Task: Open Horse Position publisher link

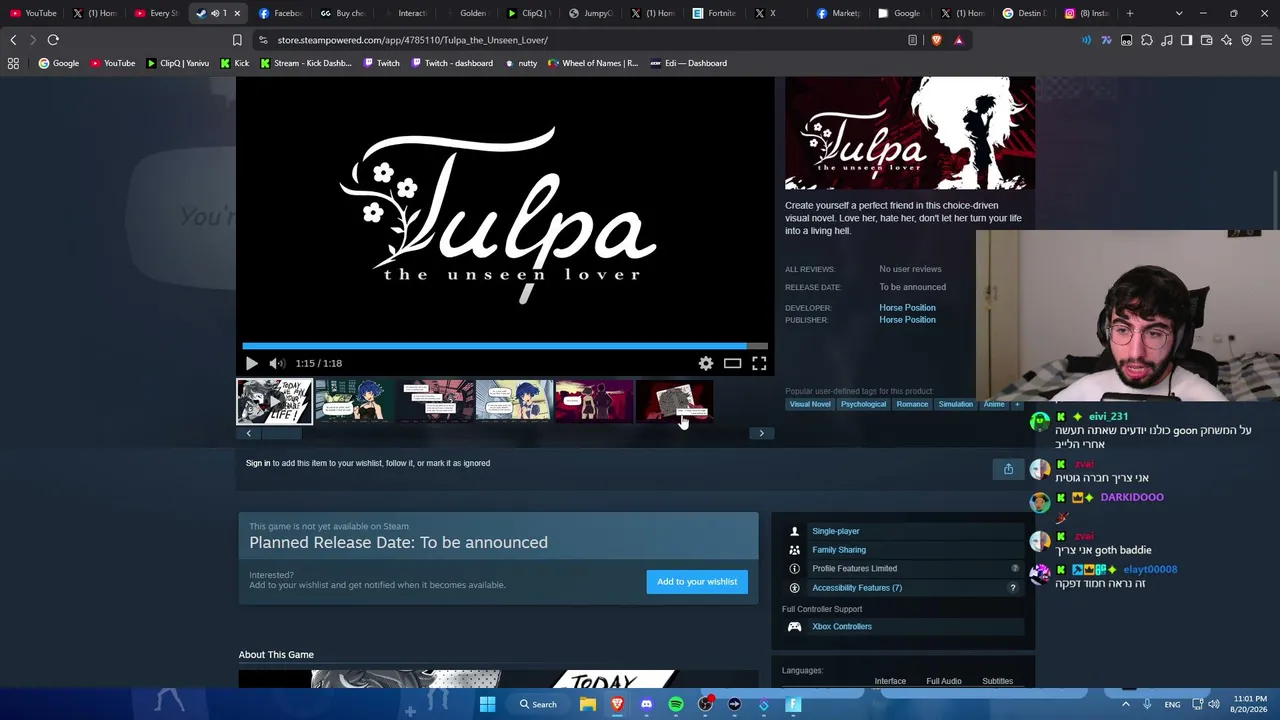Action: point(907,320)
